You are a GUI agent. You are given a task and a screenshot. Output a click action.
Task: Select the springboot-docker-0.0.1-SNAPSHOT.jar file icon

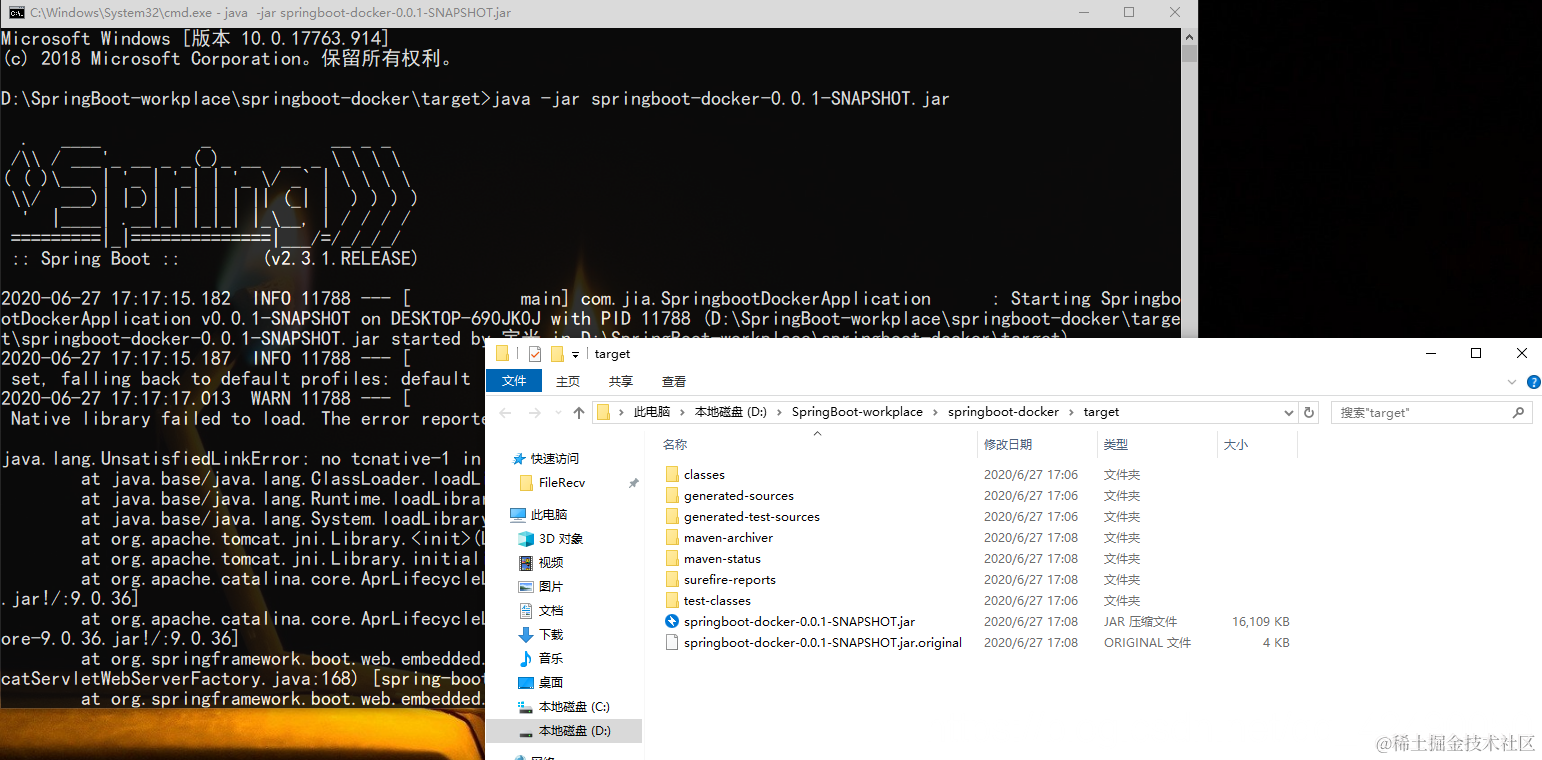tap(672, 622)
